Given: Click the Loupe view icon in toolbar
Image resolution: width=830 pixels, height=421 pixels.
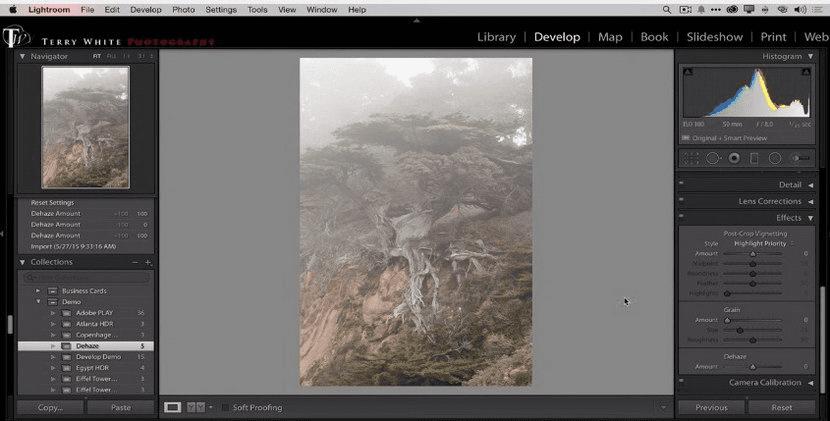Looking at the screenshot, I should 172,407.
